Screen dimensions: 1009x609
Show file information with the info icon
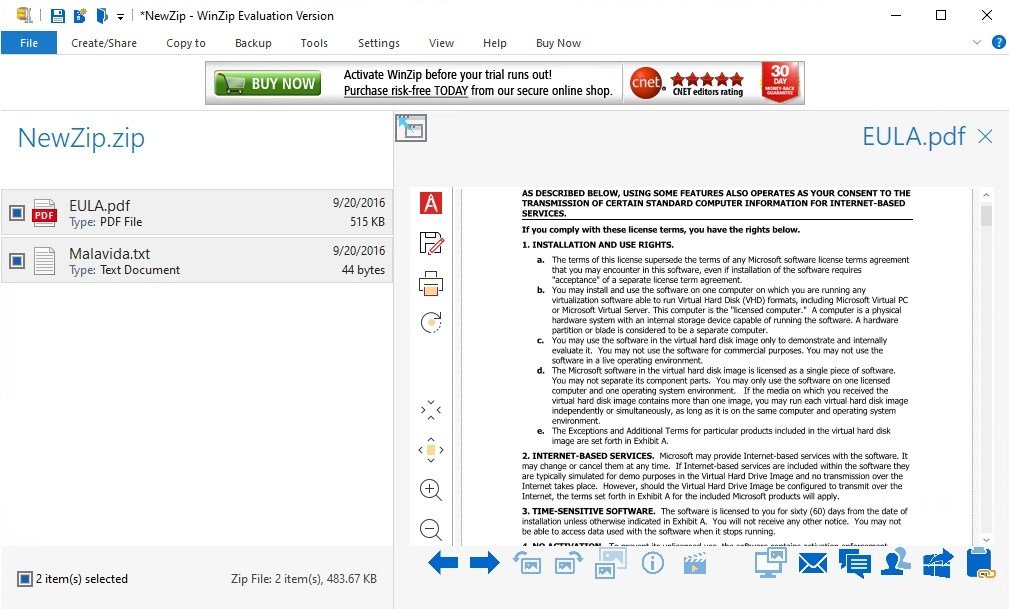(x=653, y=563)
